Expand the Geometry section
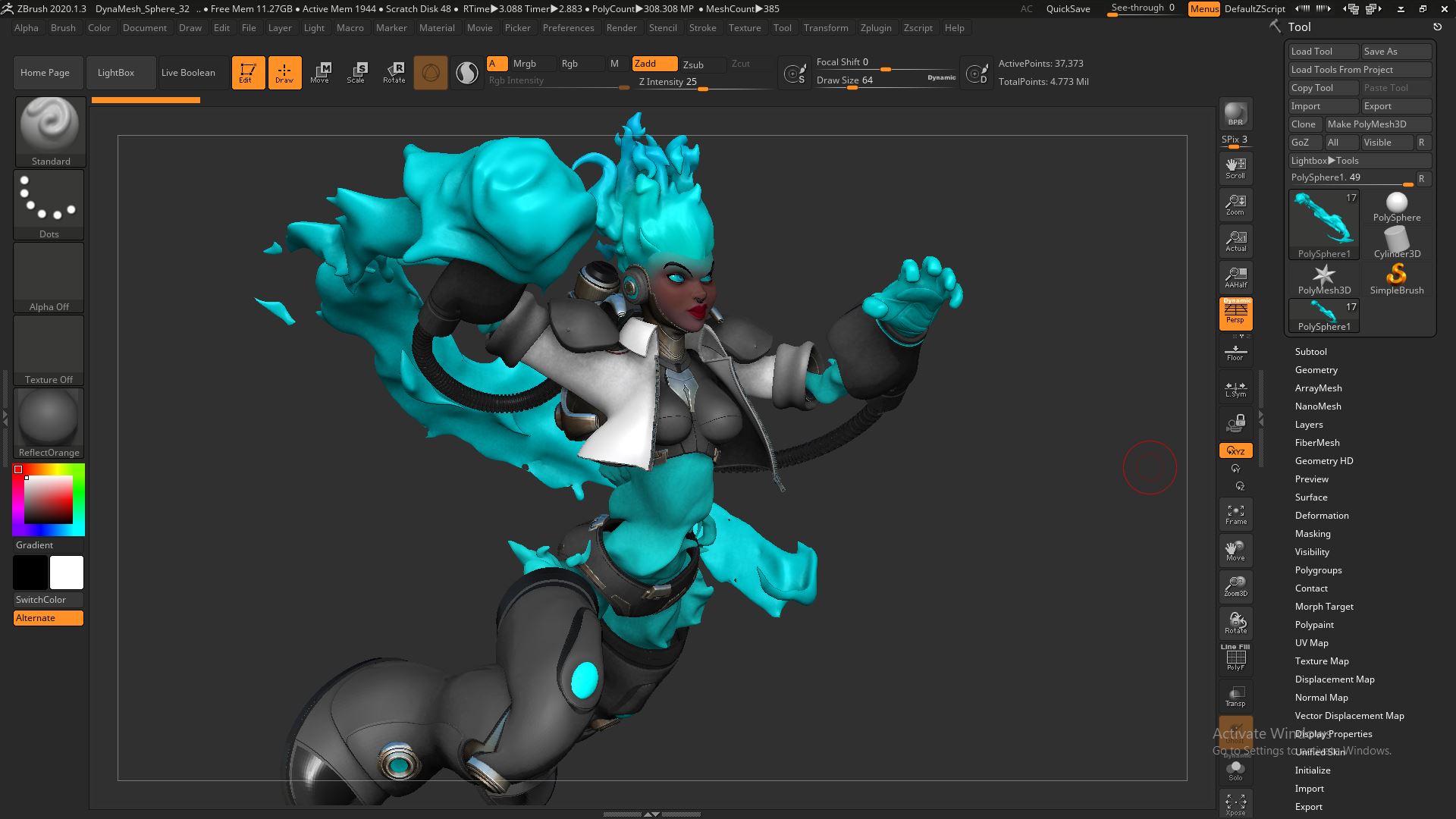The height and width of the screenshot is (819, 1456). coord(1316,370)
